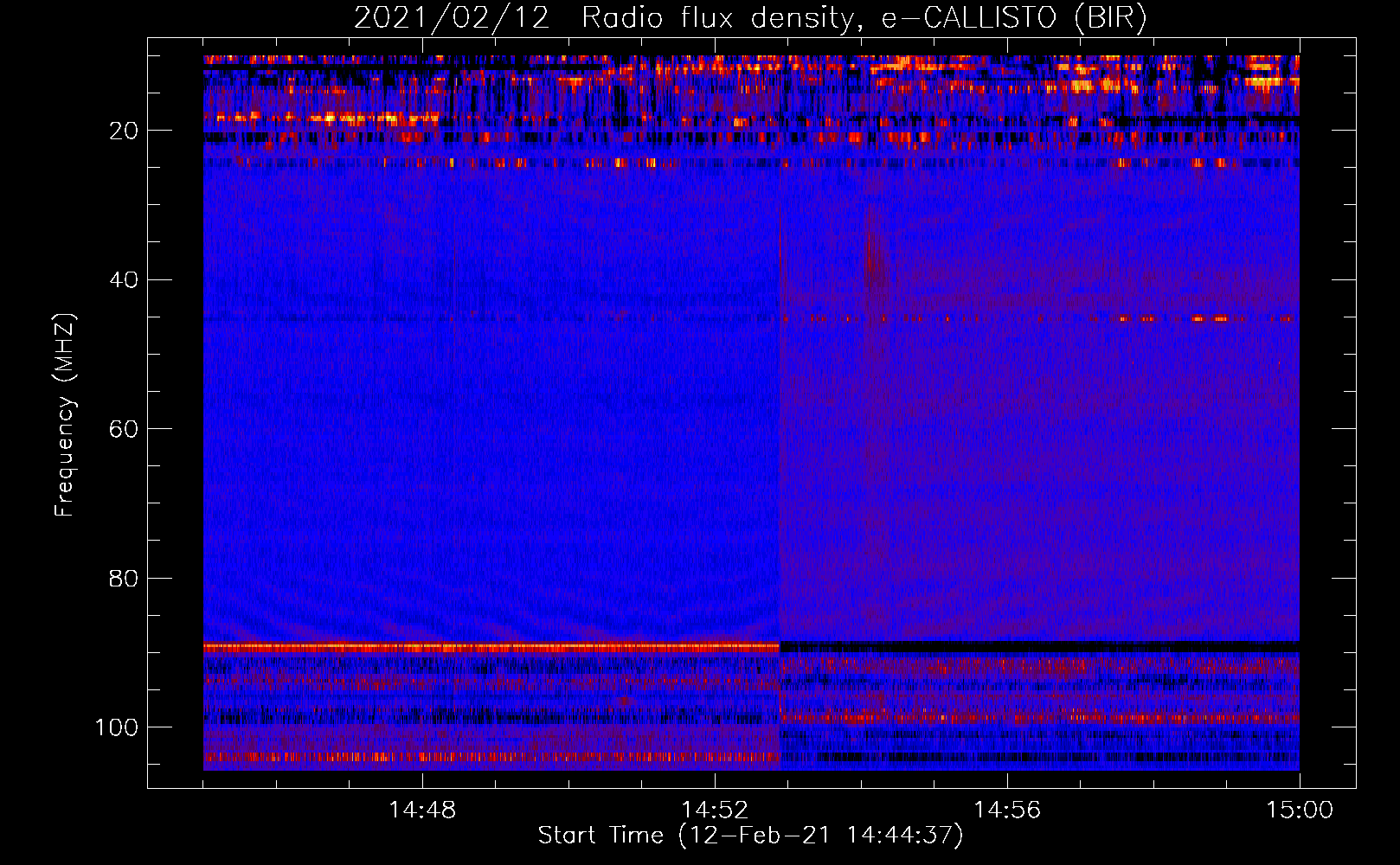Click the '14:48' time tick label
The width and height of the screenshot is (1400, 865).
(x=422, y=811)
